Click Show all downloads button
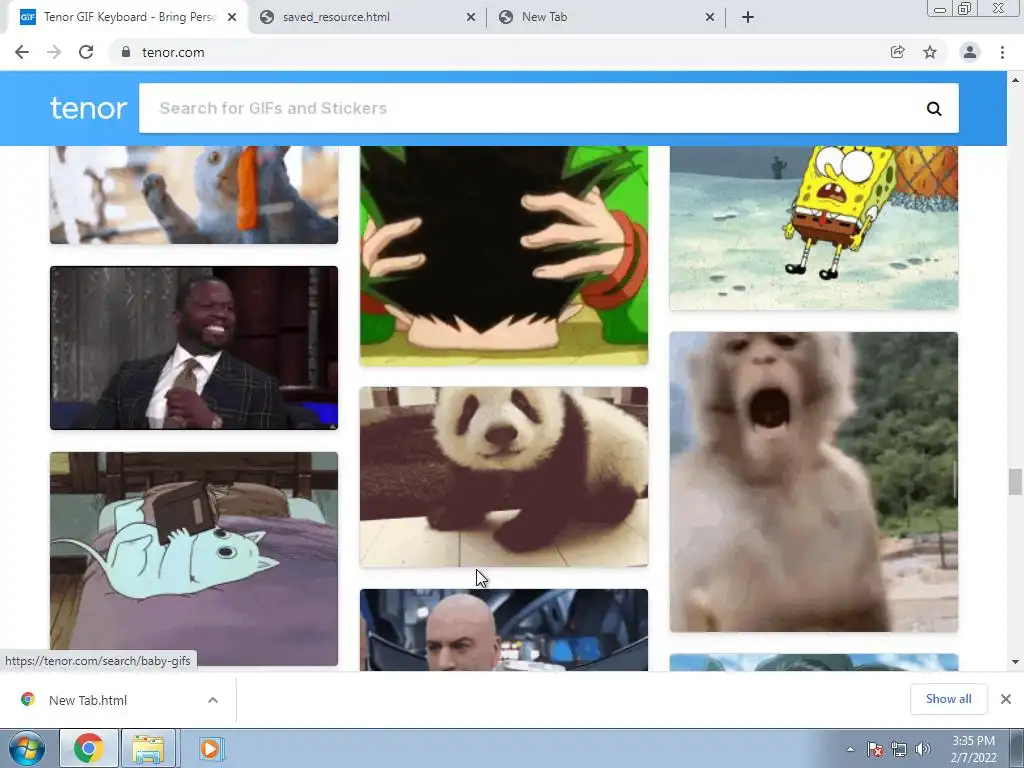Image resolution: width=1024 pixels, height=768 pixels. [x=948, y=699]
